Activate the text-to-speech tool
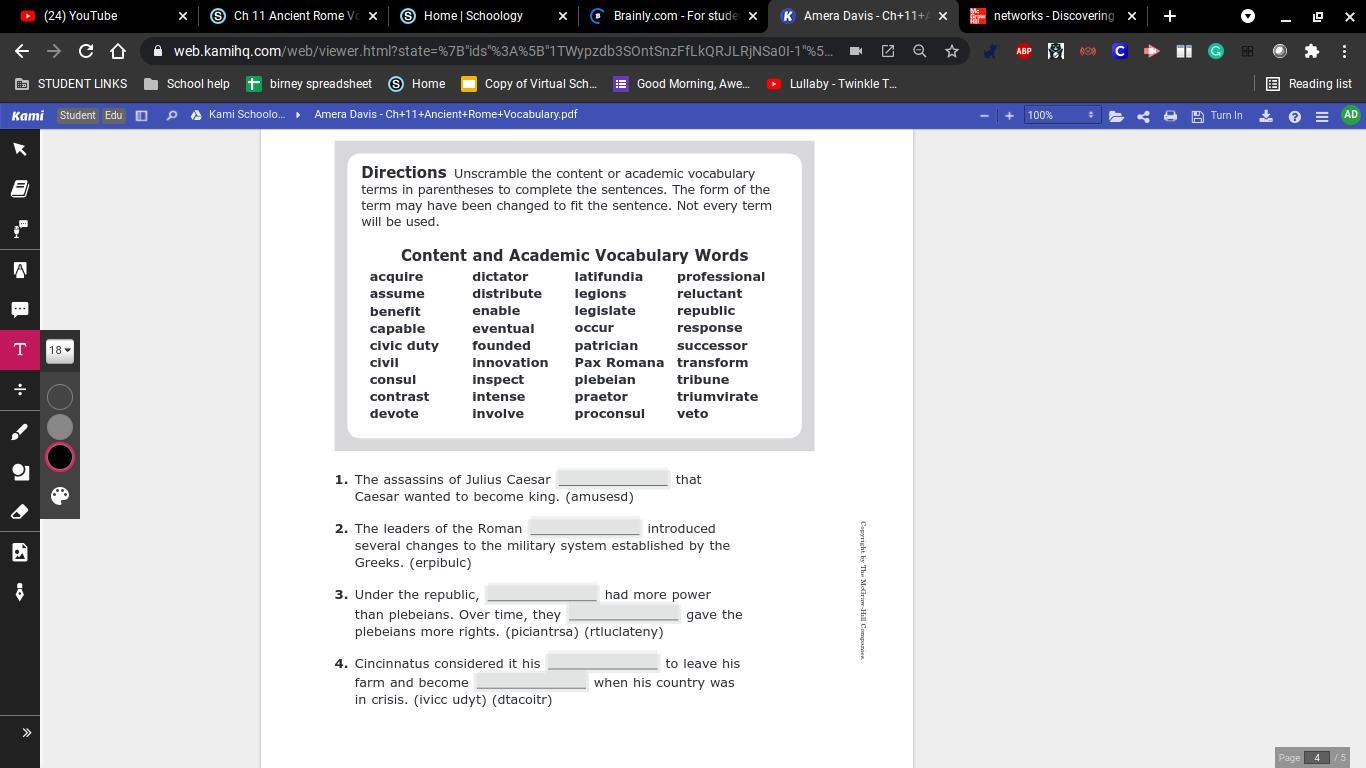 pyautogui.click(x=20, y=229)
